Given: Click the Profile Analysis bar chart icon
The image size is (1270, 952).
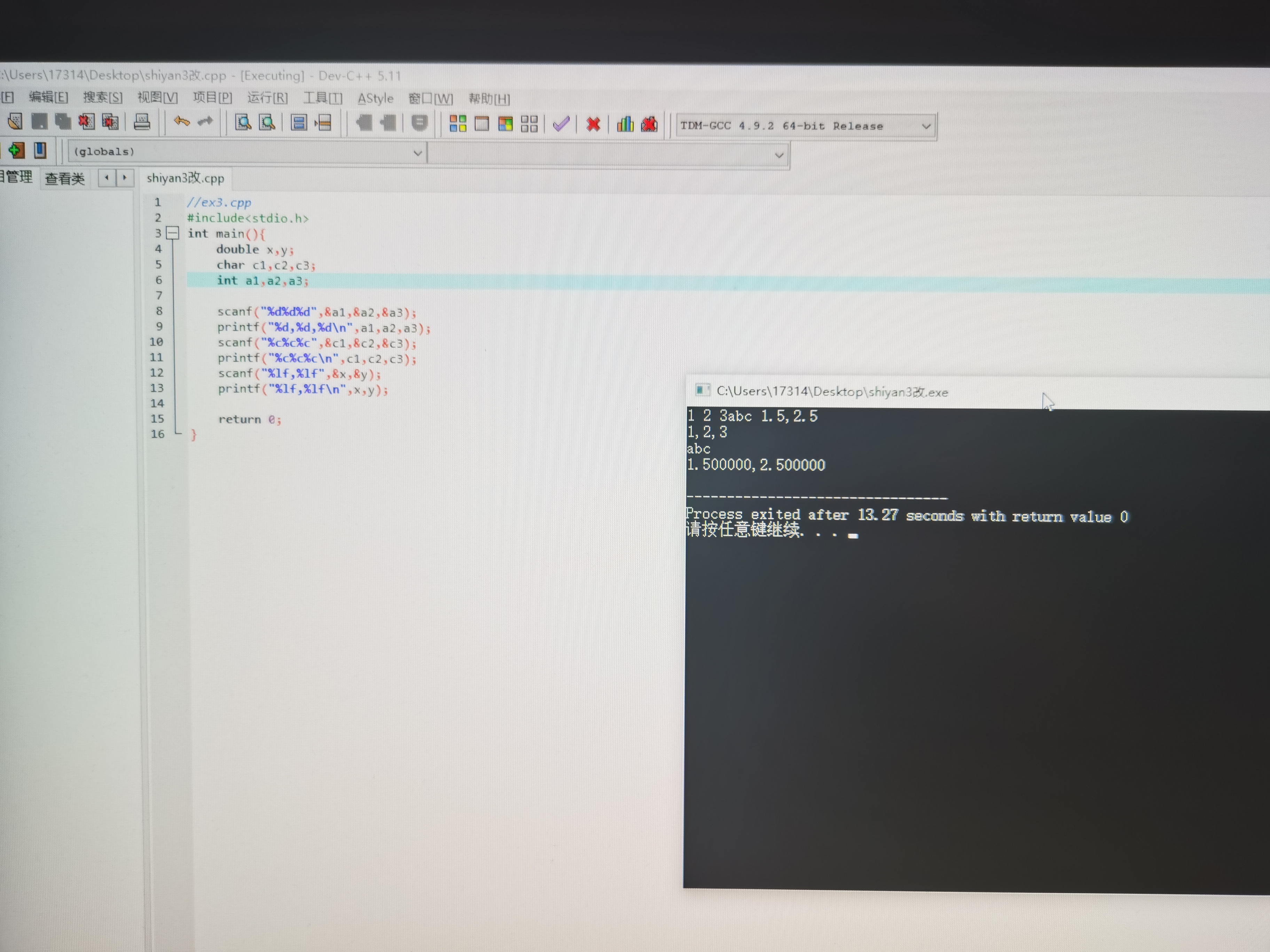Looking at the screenshot, I should coord(625,124).
